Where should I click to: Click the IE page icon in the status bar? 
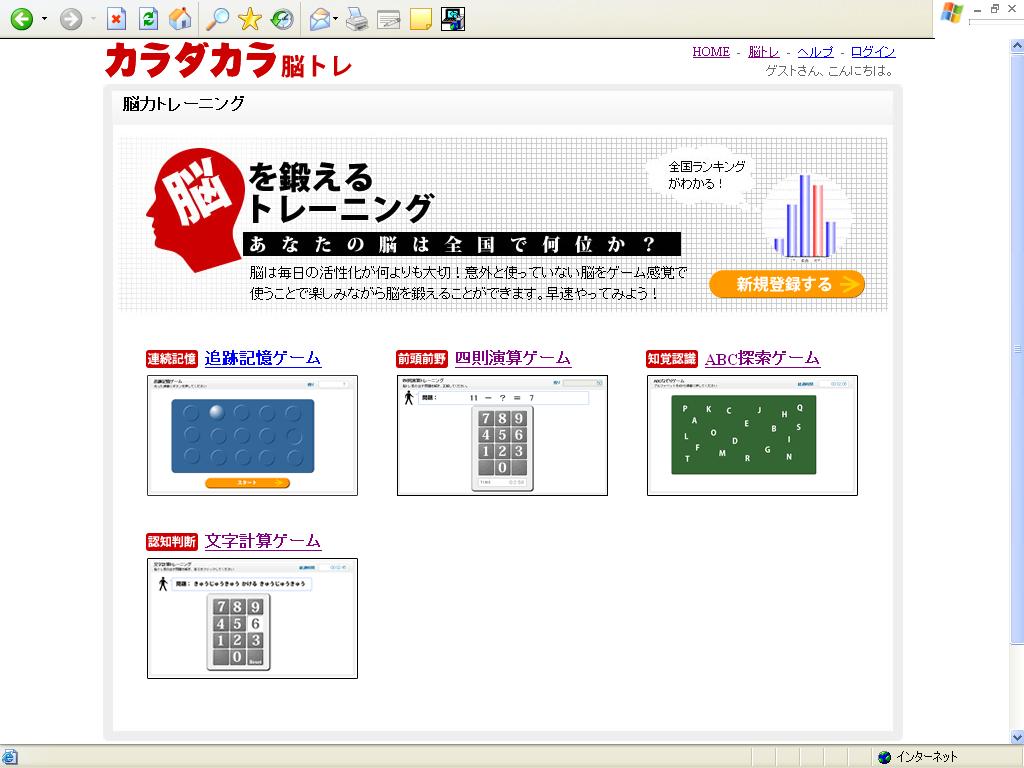pos(9,757)
